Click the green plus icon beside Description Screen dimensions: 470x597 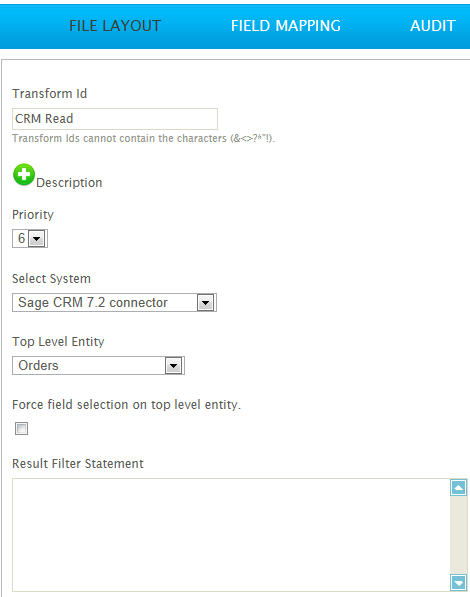click(x=24, y=175)
